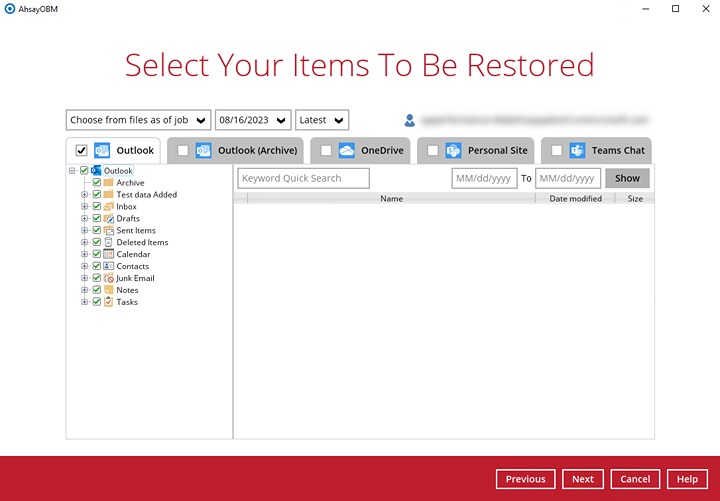Screen dimensions: 720x501
Task: Click the Outlook tab icon
Action: 102,151
